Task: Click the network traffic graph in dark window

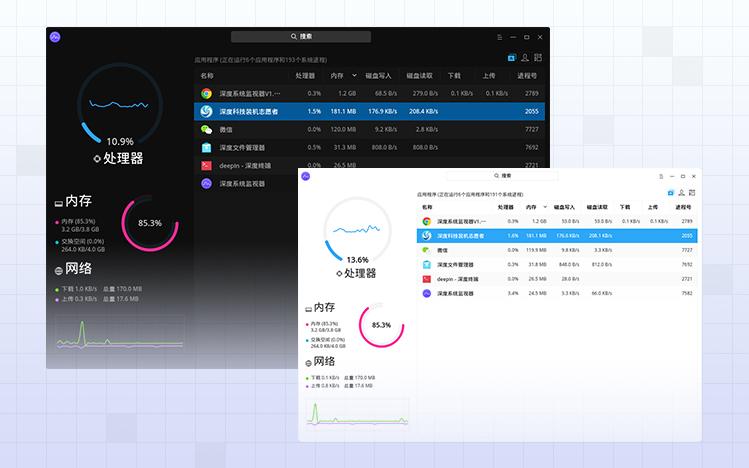Action: coord(120,334)
